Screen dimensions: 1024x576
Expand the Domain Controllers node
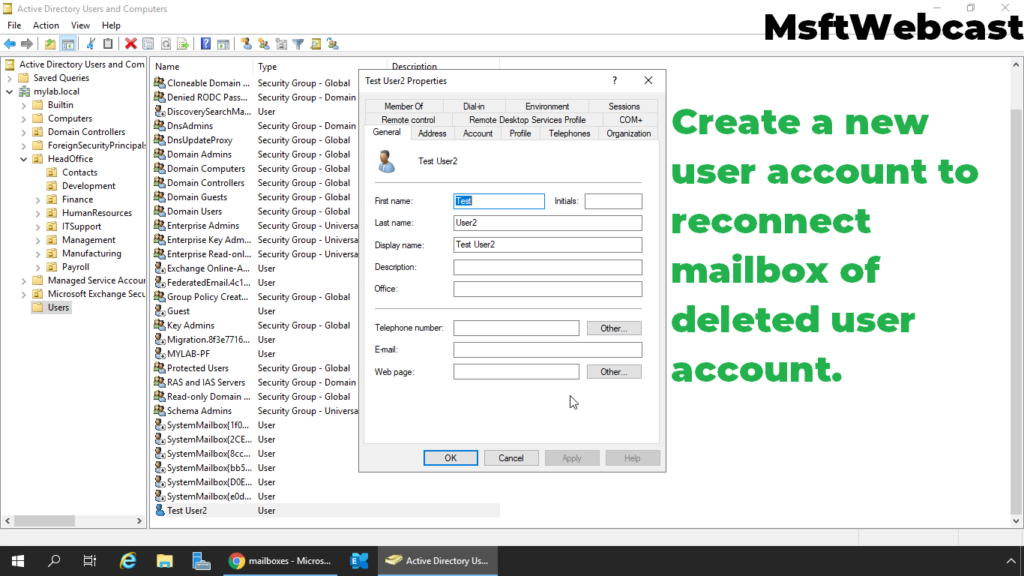click(24, 132)
